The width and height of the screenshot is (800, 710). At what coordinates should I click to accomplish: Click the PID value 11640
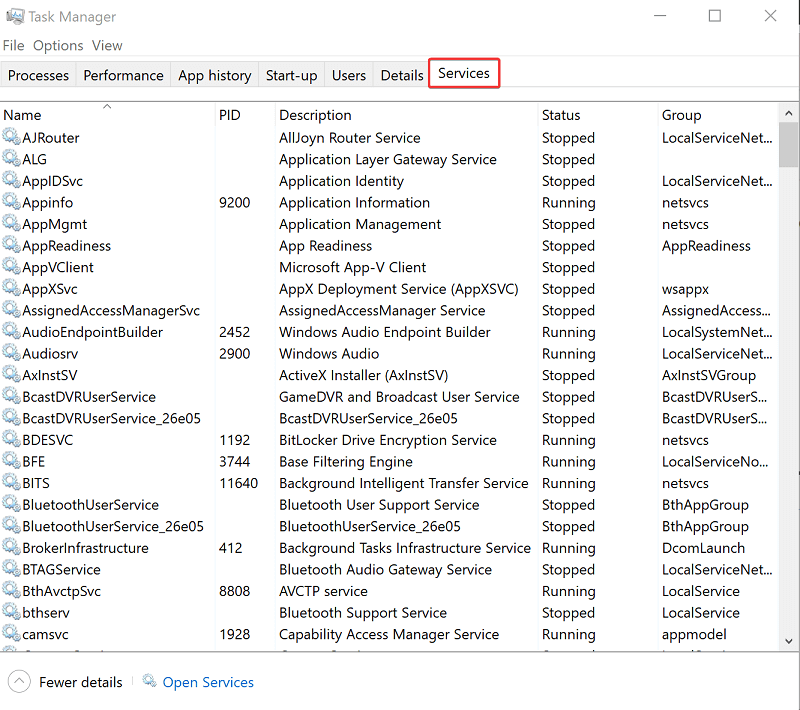pos(239,483)
